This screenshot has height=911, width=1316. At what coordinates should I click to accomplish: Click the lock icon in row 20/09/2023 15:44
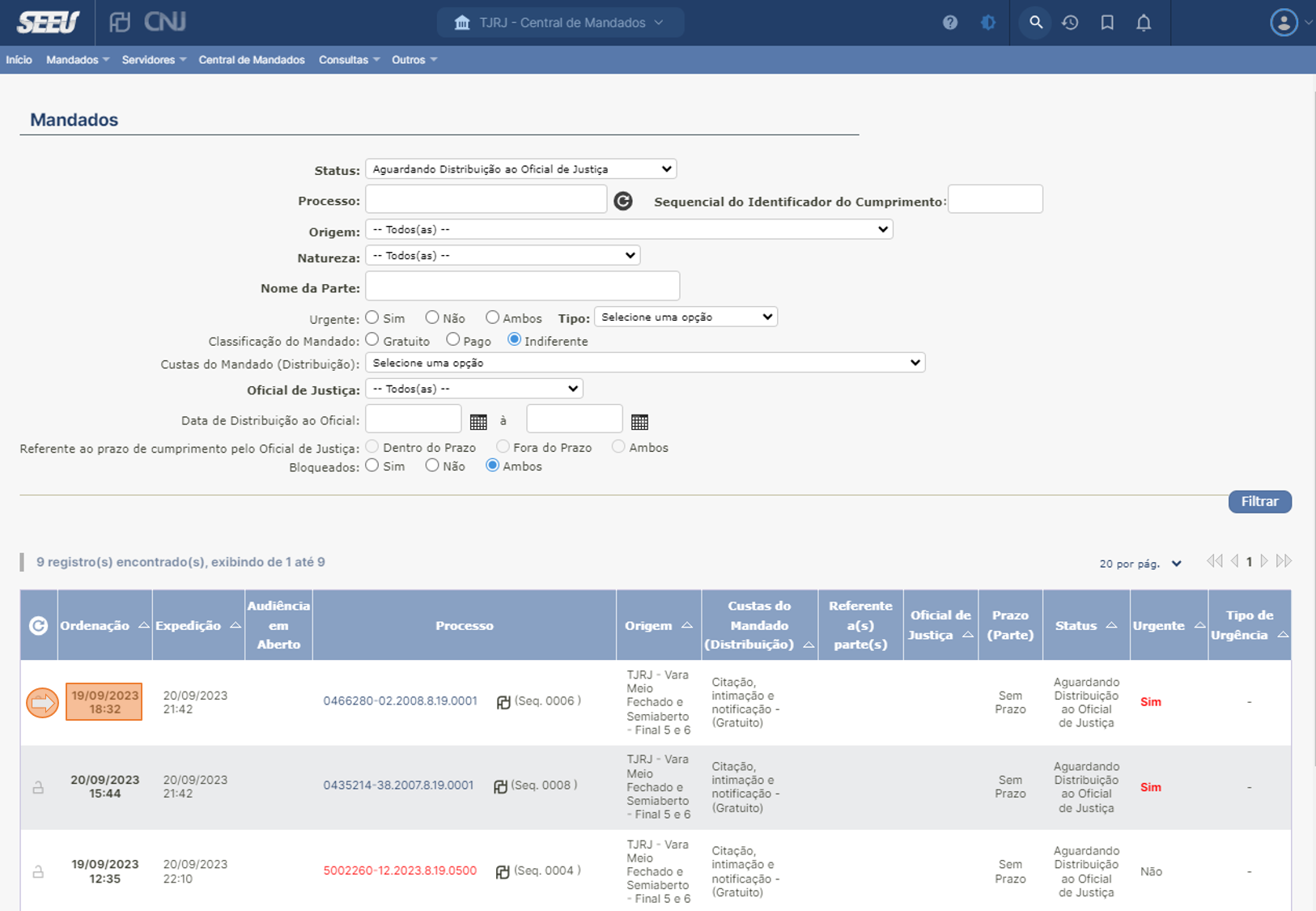point(38,787)
